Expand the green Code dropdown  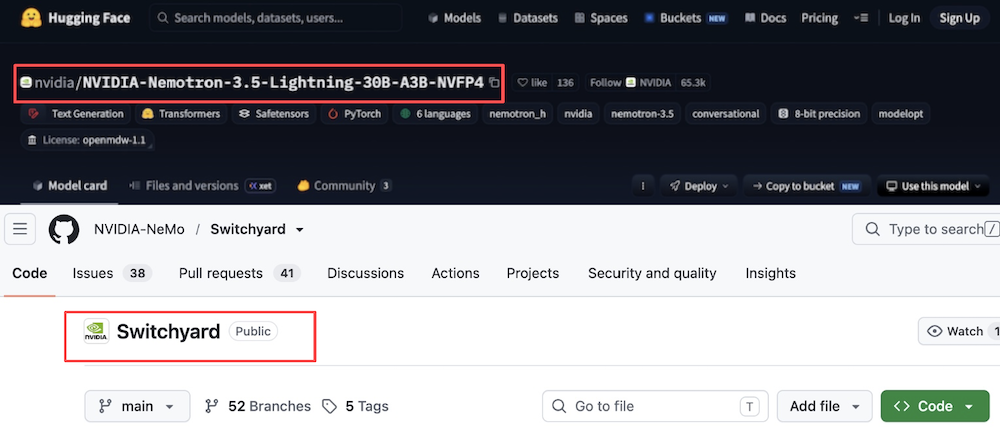coord(935,407)
